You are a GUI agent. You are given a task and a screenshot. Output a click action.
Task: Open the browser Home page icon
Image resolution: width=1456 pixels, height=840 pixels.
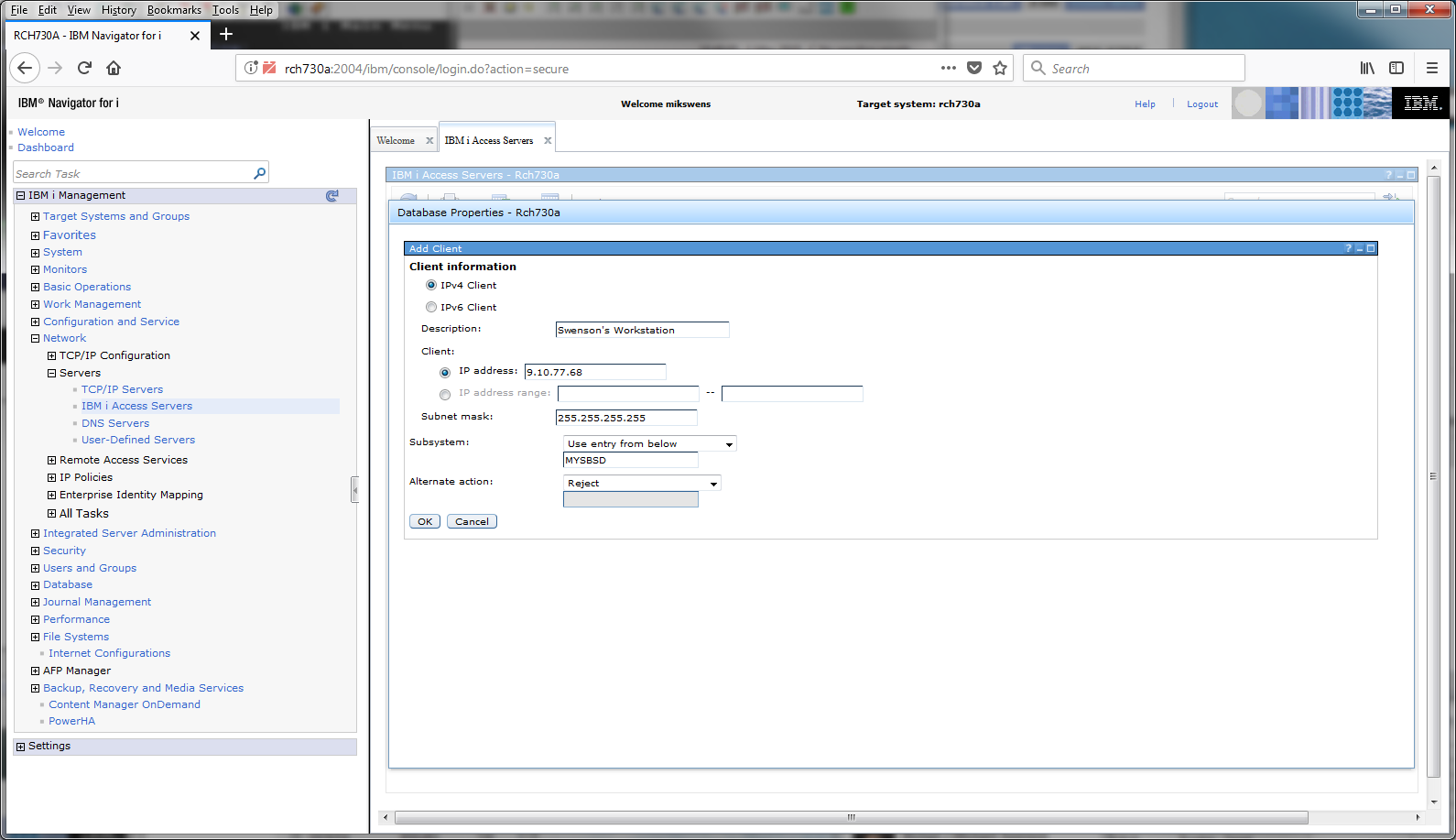pyautogui.click(x=114, y=68)
